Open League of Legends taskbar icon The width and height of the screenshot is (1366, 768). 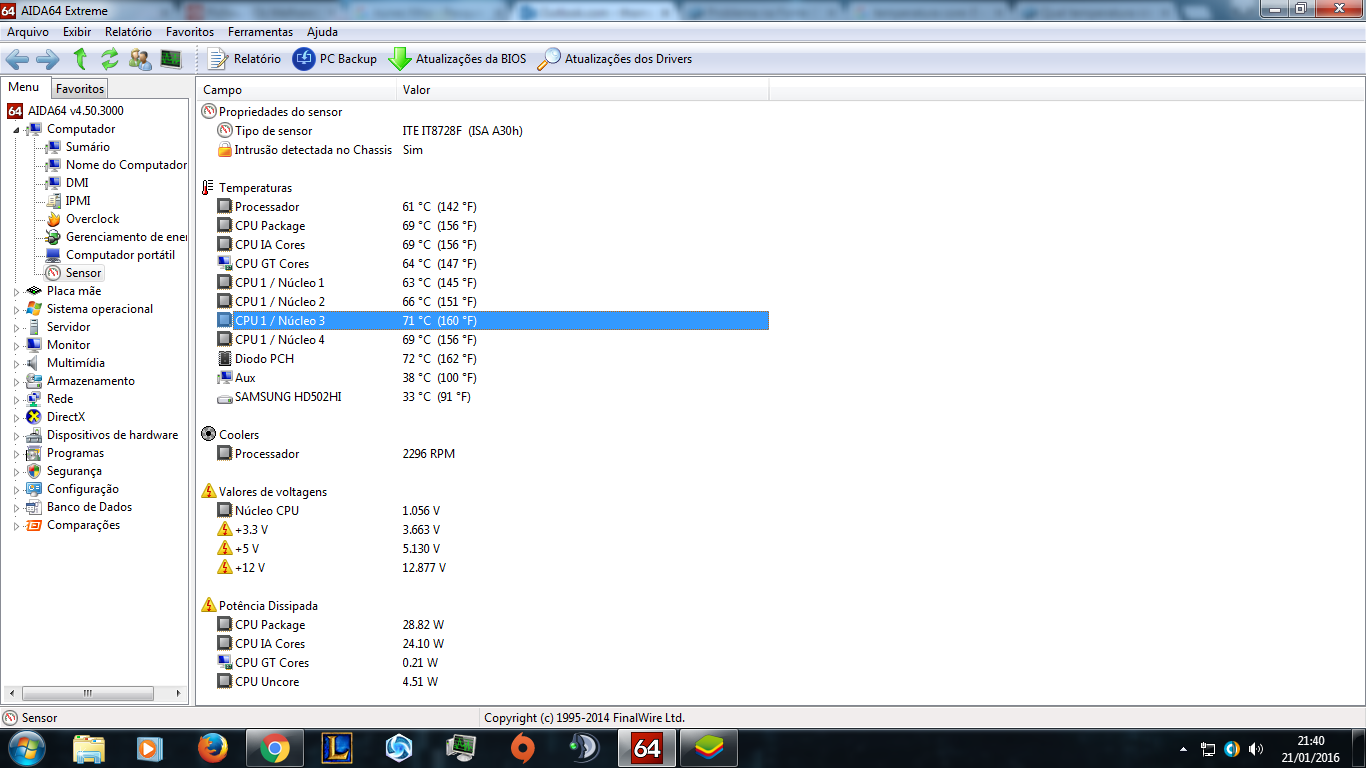click(x=337, y=748)
